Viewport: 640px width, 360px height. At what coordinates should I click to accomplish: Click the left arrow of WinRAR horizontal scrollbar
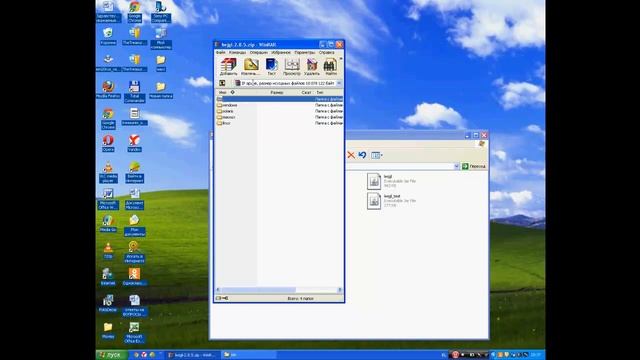click(x=218, y=290)
